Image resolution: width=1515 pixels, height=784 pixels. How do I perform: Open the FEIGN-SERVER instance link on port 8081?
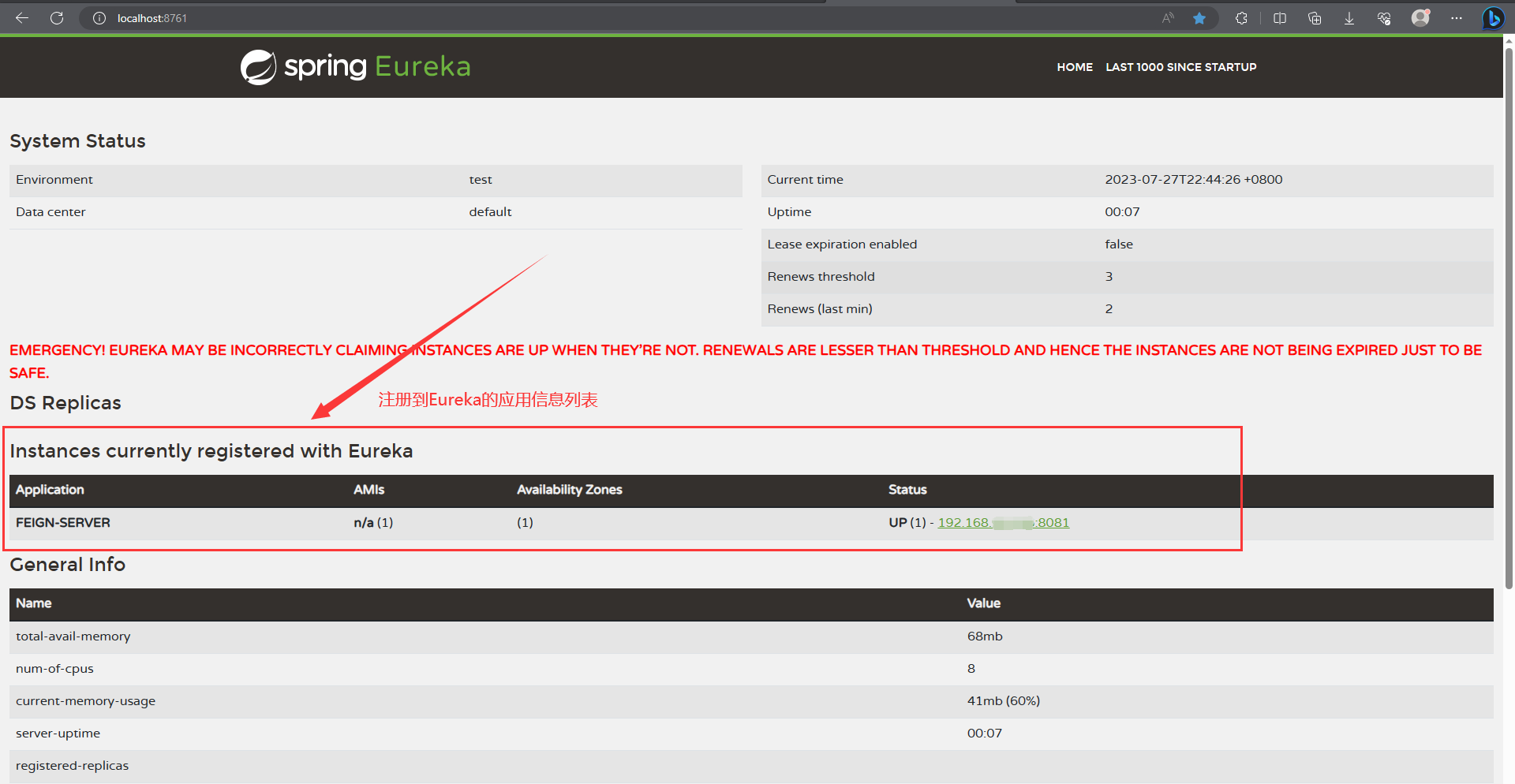coord(1003,523)
